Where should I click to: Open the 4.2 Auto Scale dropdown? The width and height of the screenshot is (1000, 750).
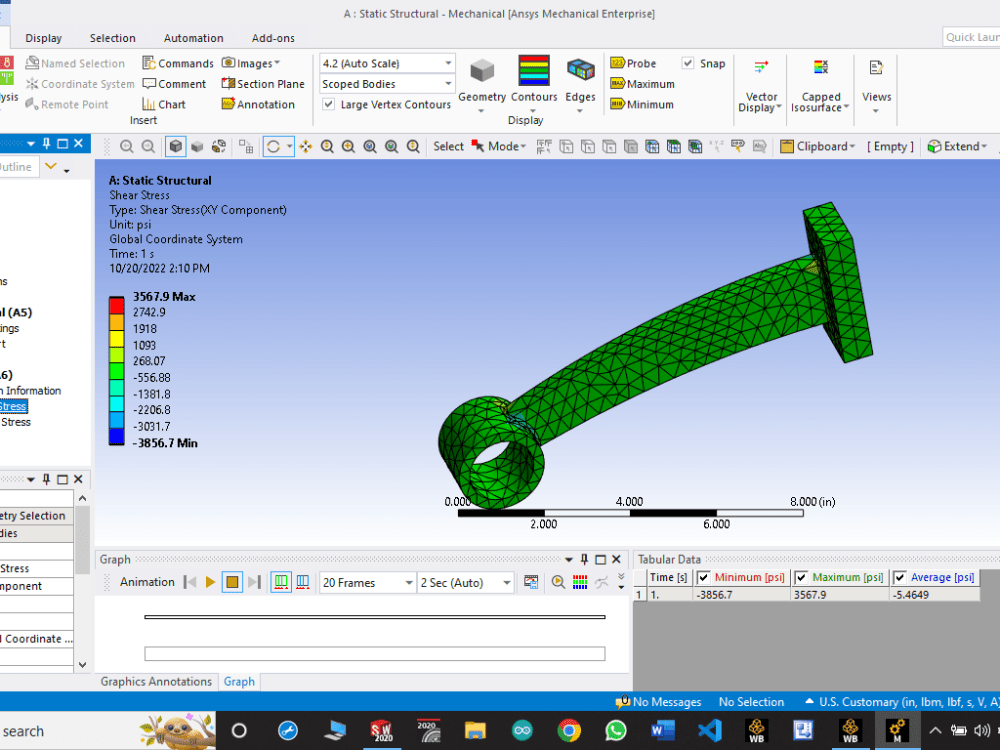point(448,62)
